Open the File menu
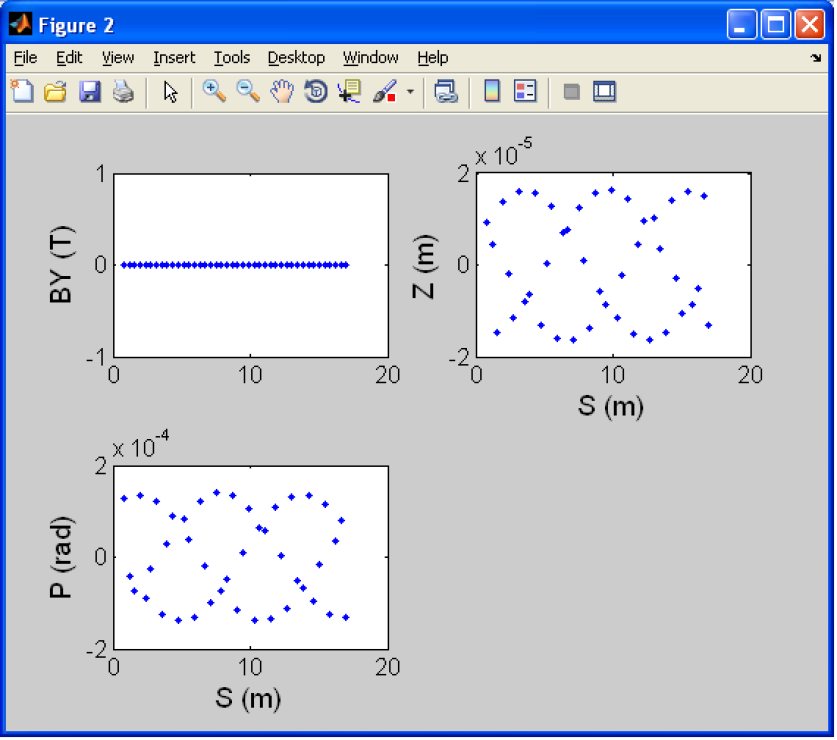The height and width of the screenshot is (740, 837). point(25,58)
